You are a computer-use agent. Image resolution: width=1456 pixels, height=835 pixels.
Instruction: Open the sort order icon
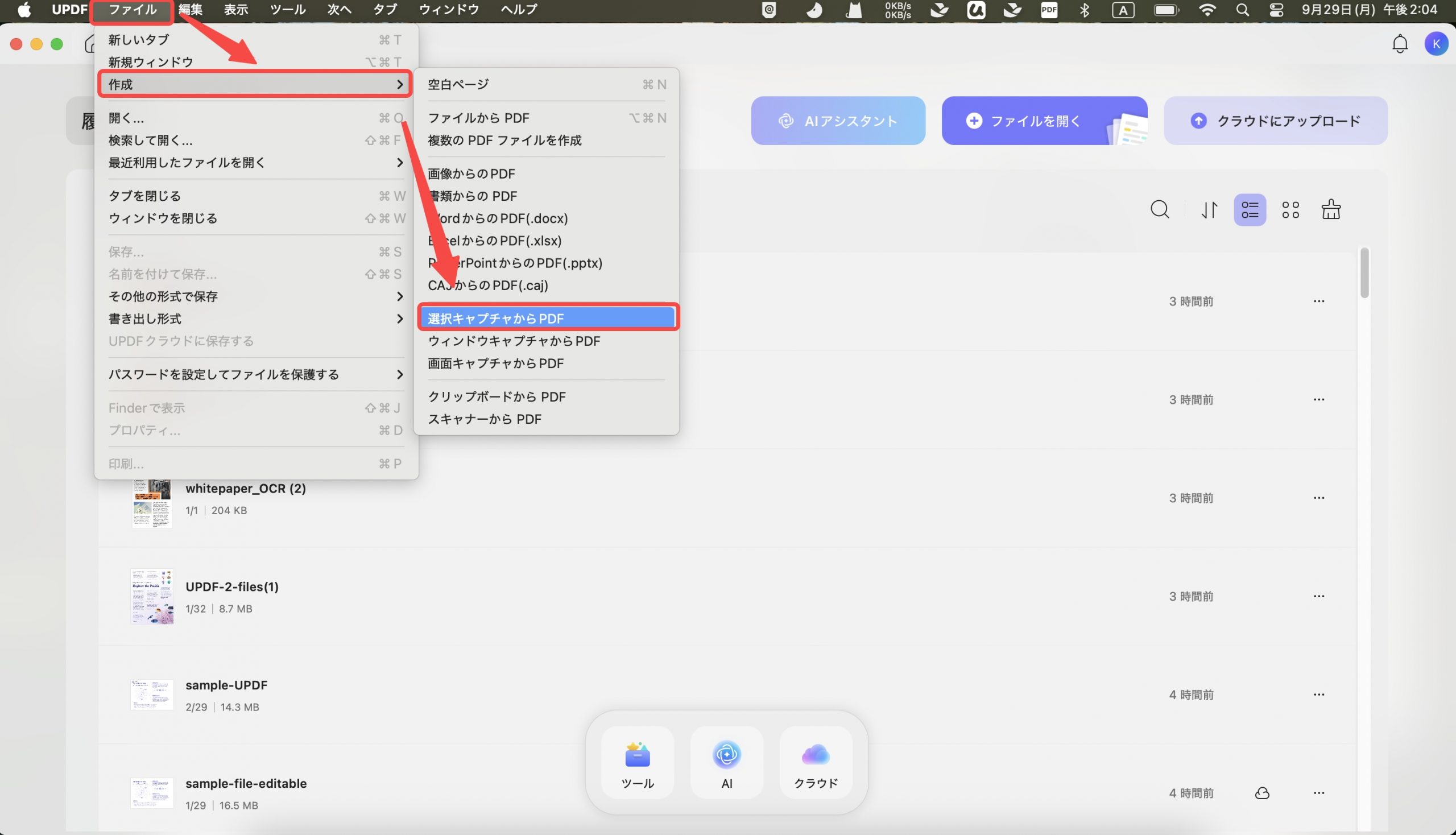pyautogui.click(x=1209, y=210)
